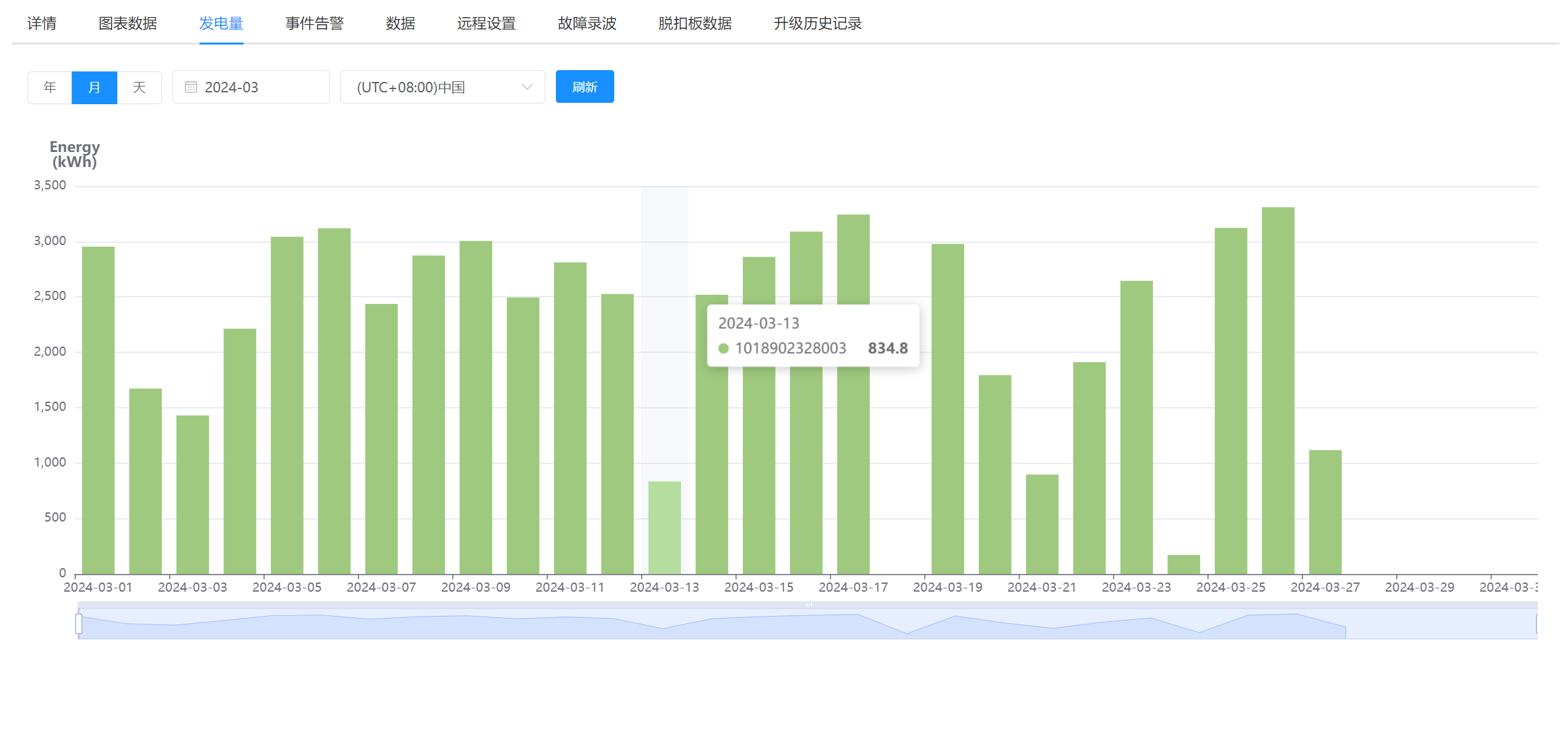Click the 2024-03-02 energy bar

pyautogui.click(x=146, y=482)
